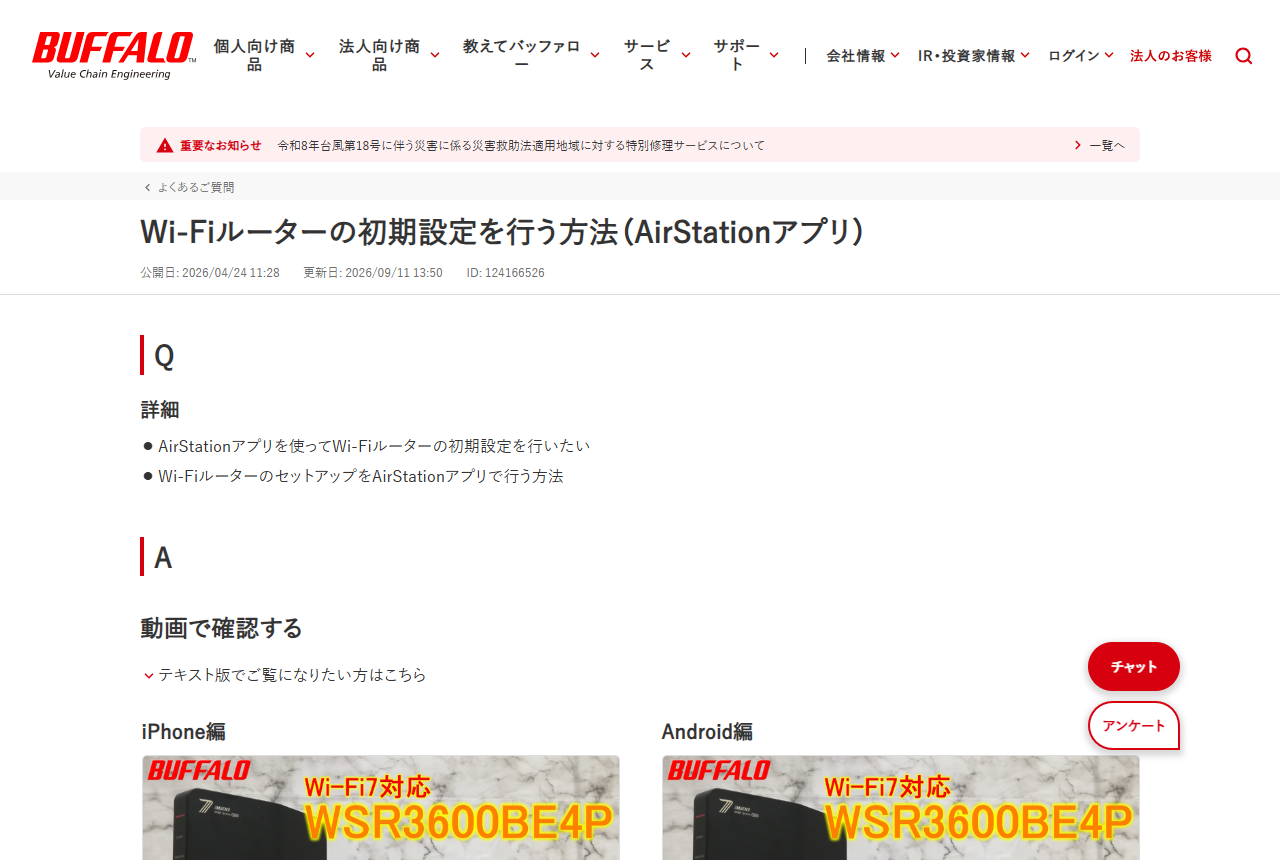The width and height of the screenshot is (1280, 860).
Task: Open the ログイン menu
Action: (x=1081, y=56)
